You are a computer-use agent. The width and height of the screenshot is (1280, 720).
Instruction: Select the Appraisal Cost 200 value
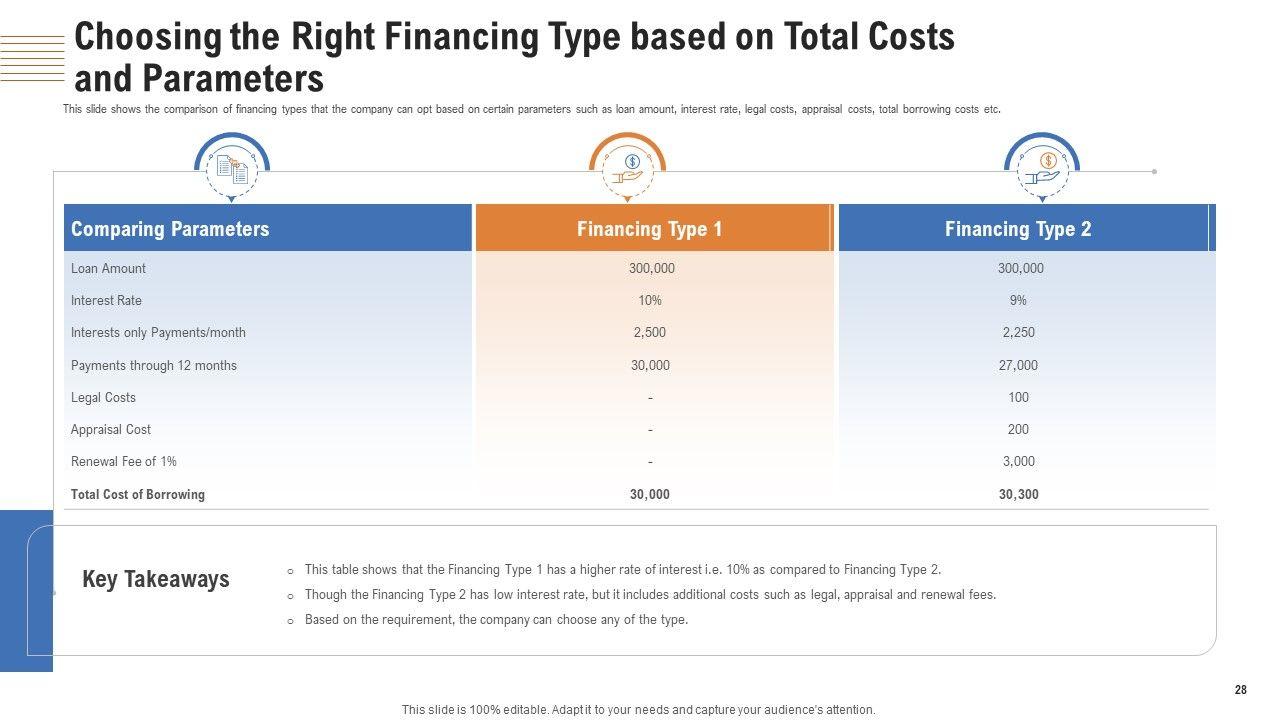point(1018,429)
